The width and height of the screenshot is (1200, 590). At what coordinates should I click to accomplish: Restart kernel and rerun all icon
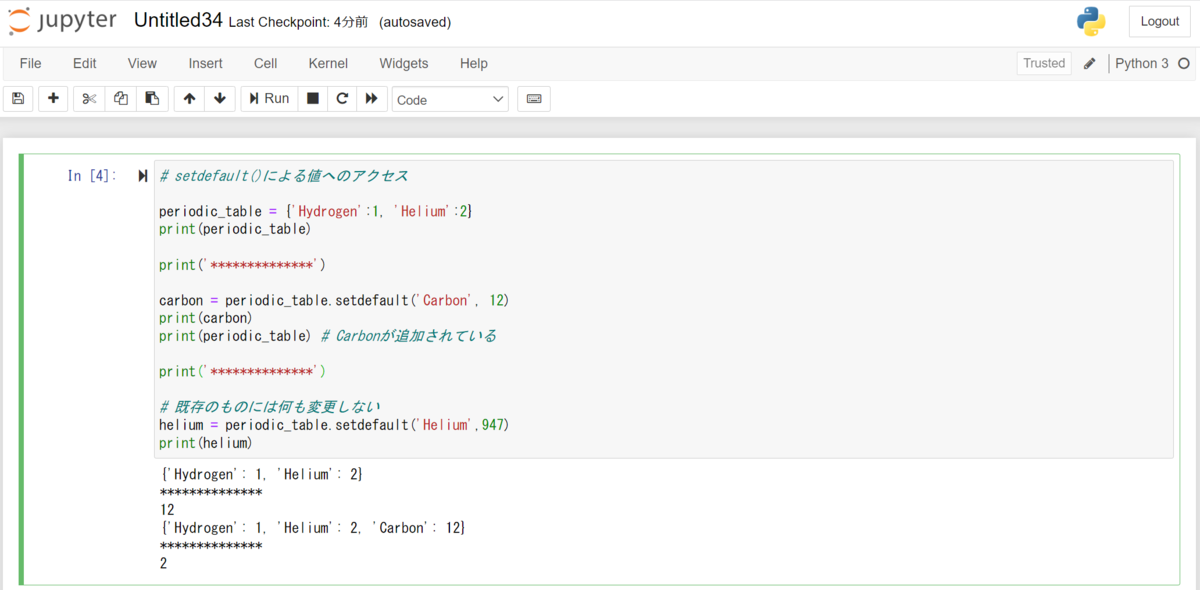(372, 99)
